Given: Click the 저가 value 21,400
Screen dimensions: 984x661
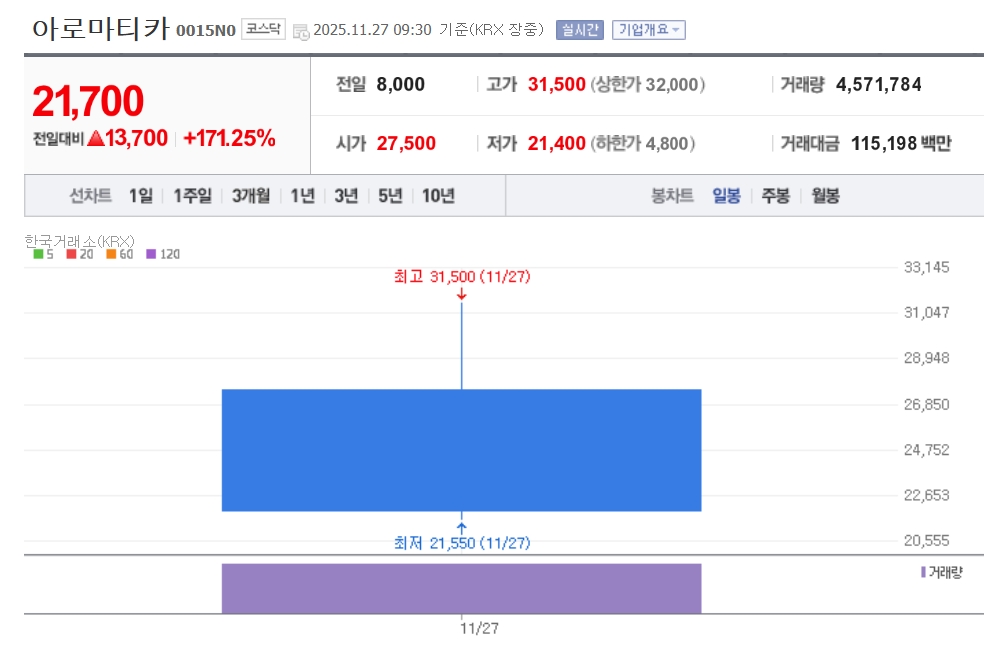Looking at the screenshot, I should [557, 143].
